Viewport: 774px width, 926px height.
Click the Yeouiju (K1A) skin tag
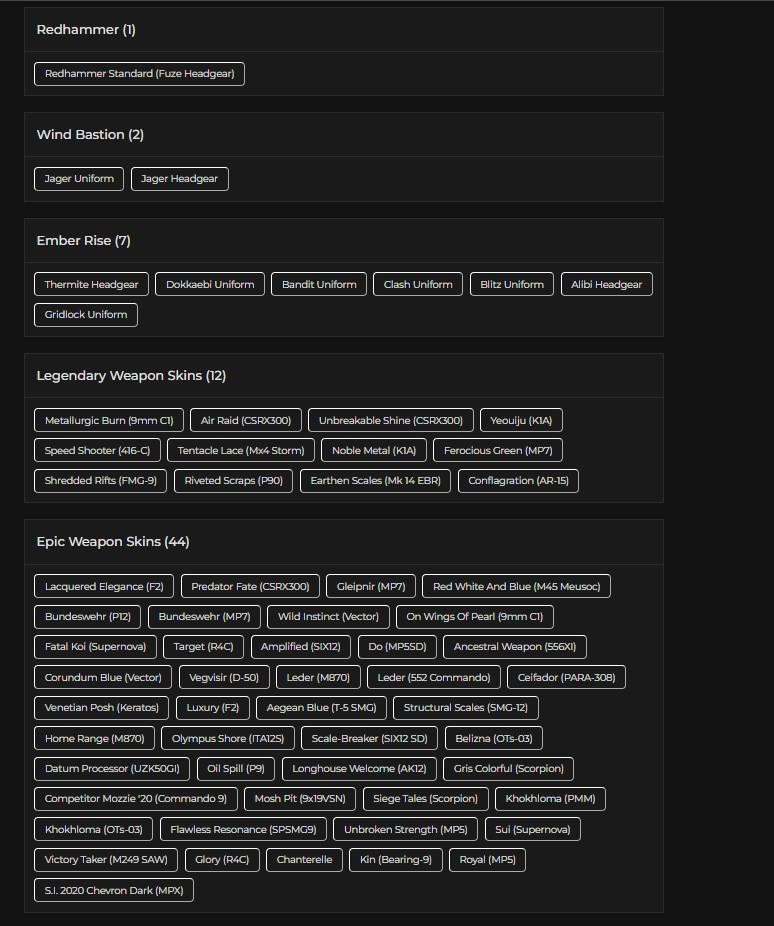coord(521,421)
